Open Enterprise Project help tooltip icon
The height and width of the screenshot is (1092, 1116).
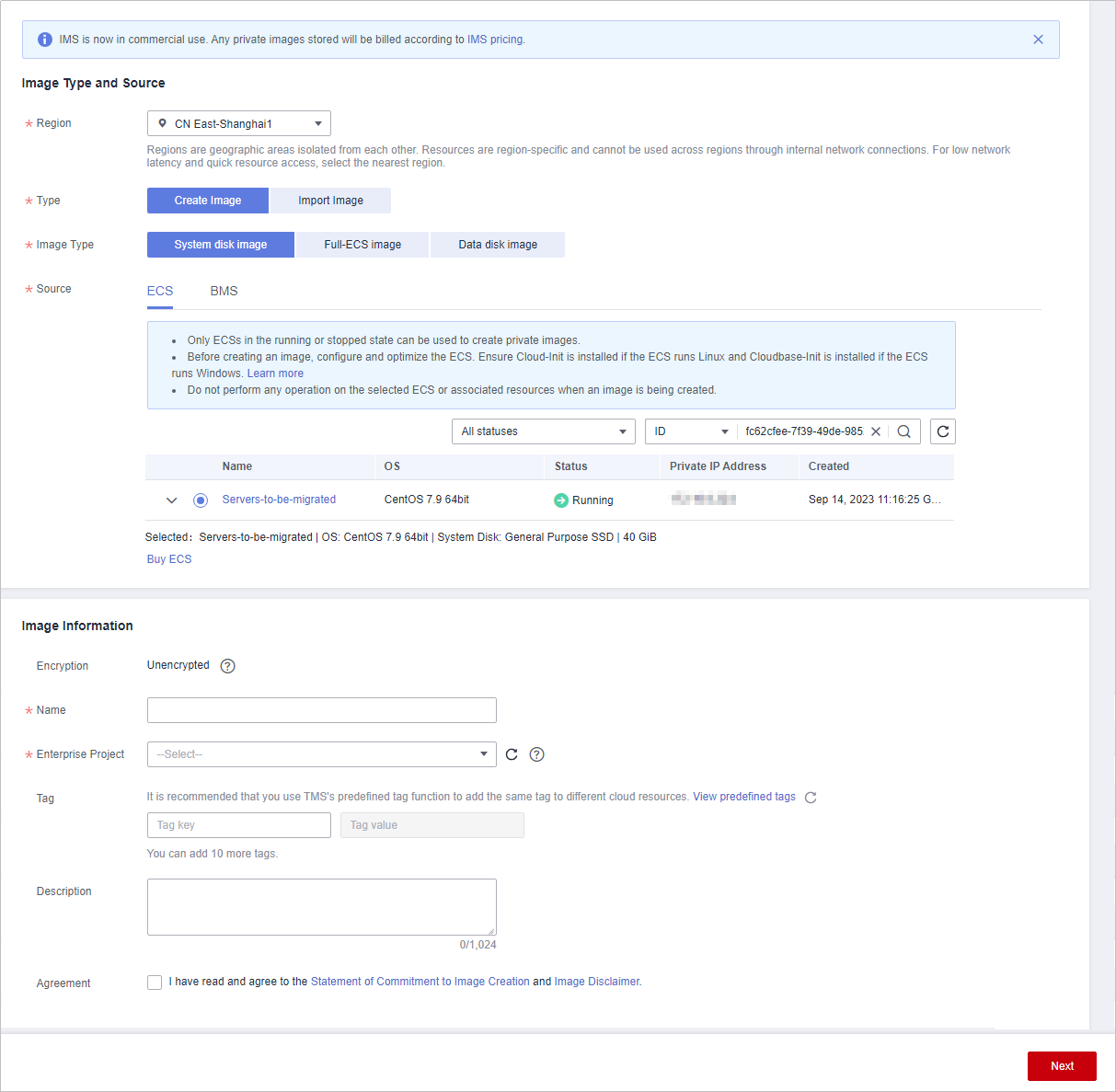click(x=537, y=754)
